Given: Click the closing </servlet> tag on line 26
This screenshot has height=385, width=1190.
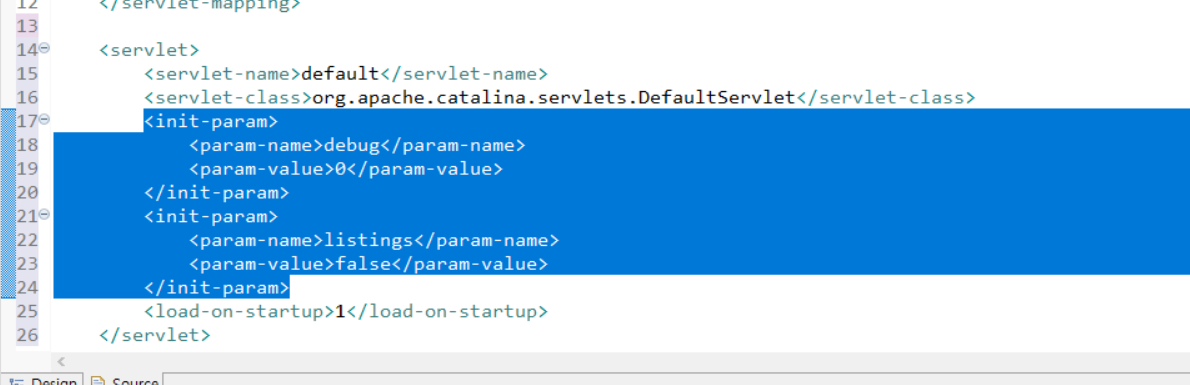Looking at the screenshot, I should [x=154, y=335].
